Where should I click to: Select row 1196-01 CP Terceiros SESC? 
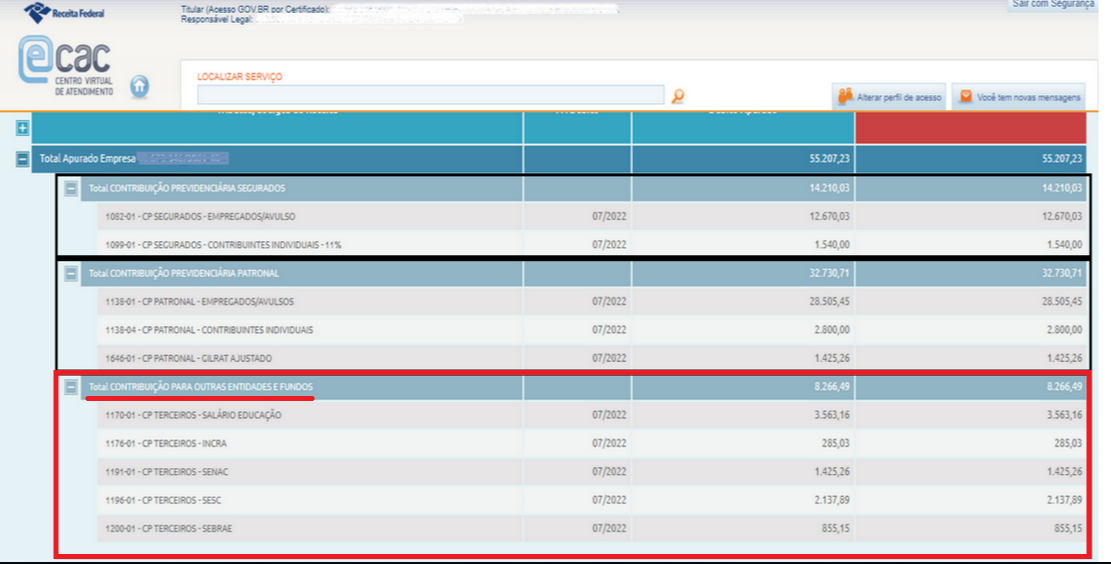click(592, 500)
